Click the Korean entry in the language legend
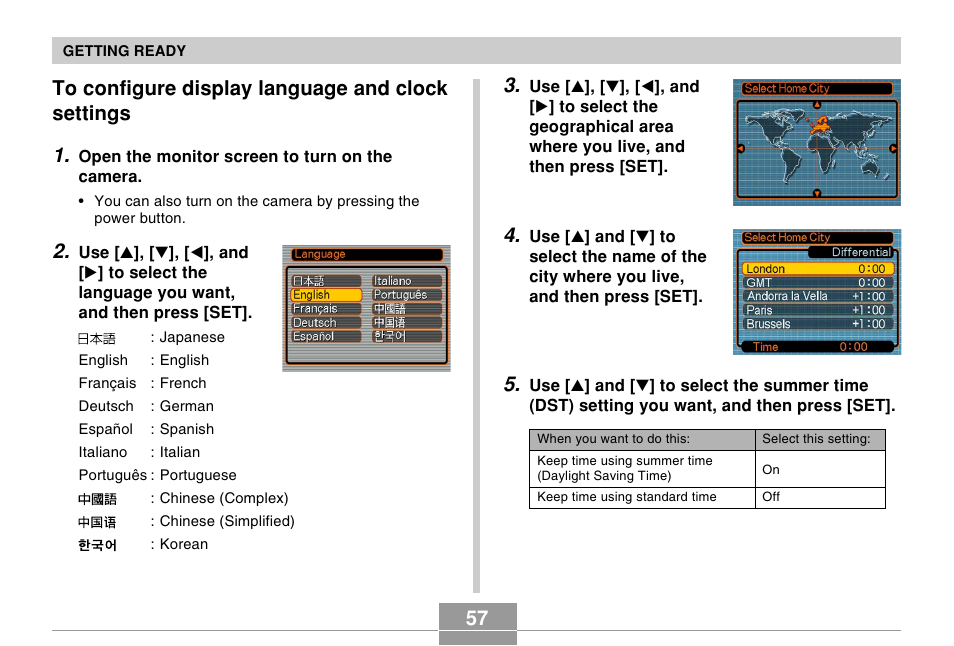This screenshot has height=646, width=954. tap(143, 544)
